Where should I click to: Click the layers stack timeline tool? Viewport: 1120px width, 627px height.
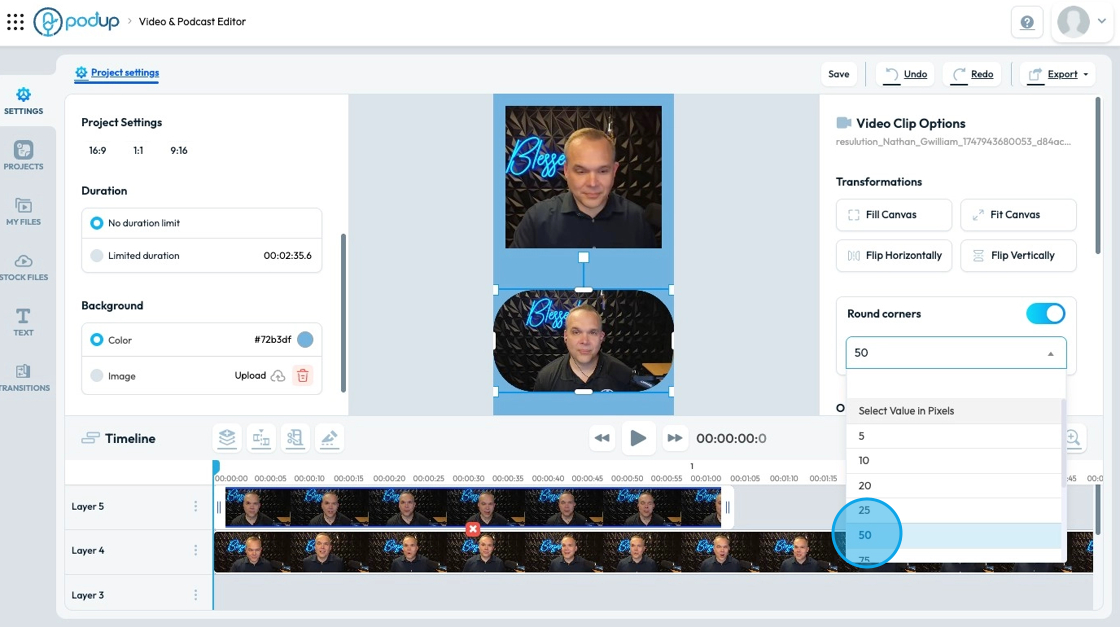click(x=227, y=438)
